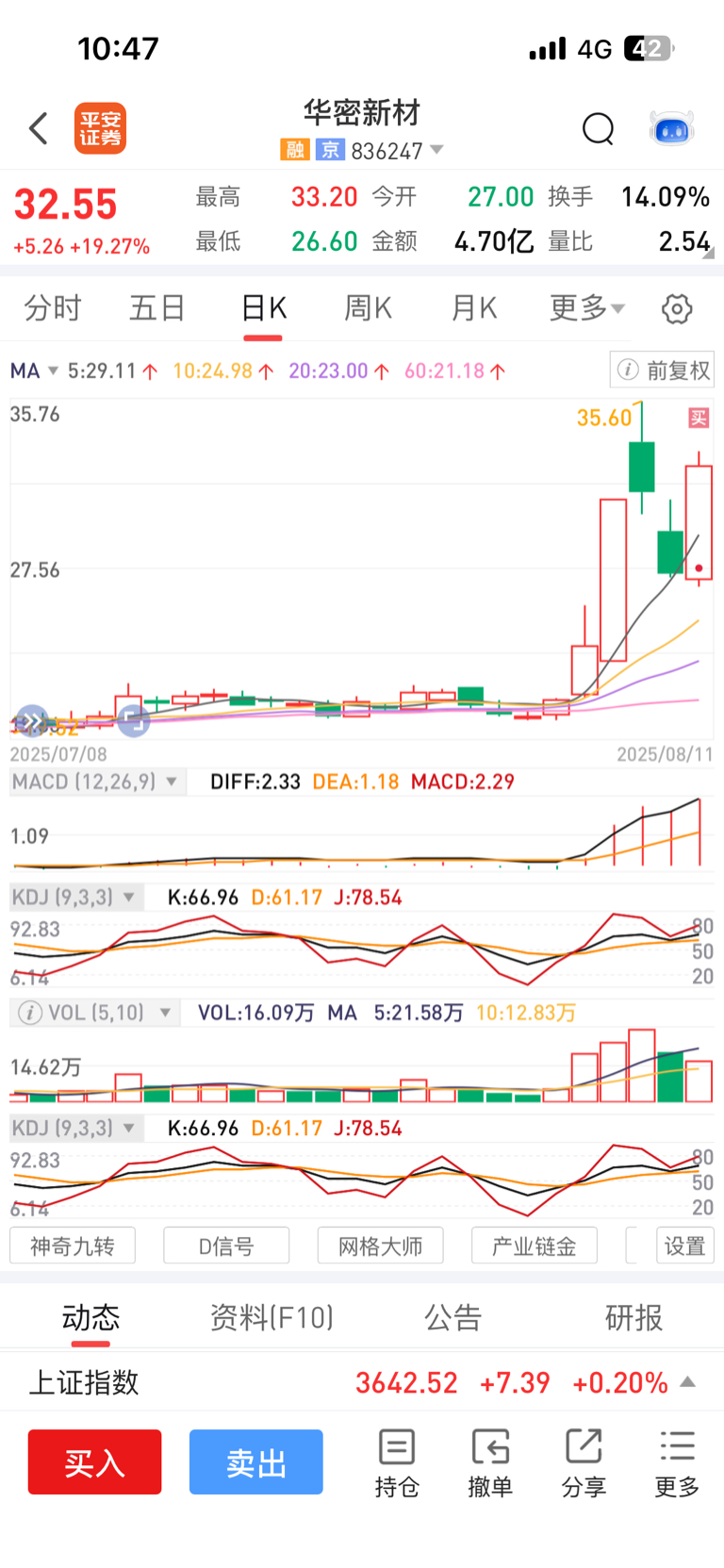Tap the latest candlestick on chart
The width and height of the screenshot is (724, 1568).
point(699,520)
